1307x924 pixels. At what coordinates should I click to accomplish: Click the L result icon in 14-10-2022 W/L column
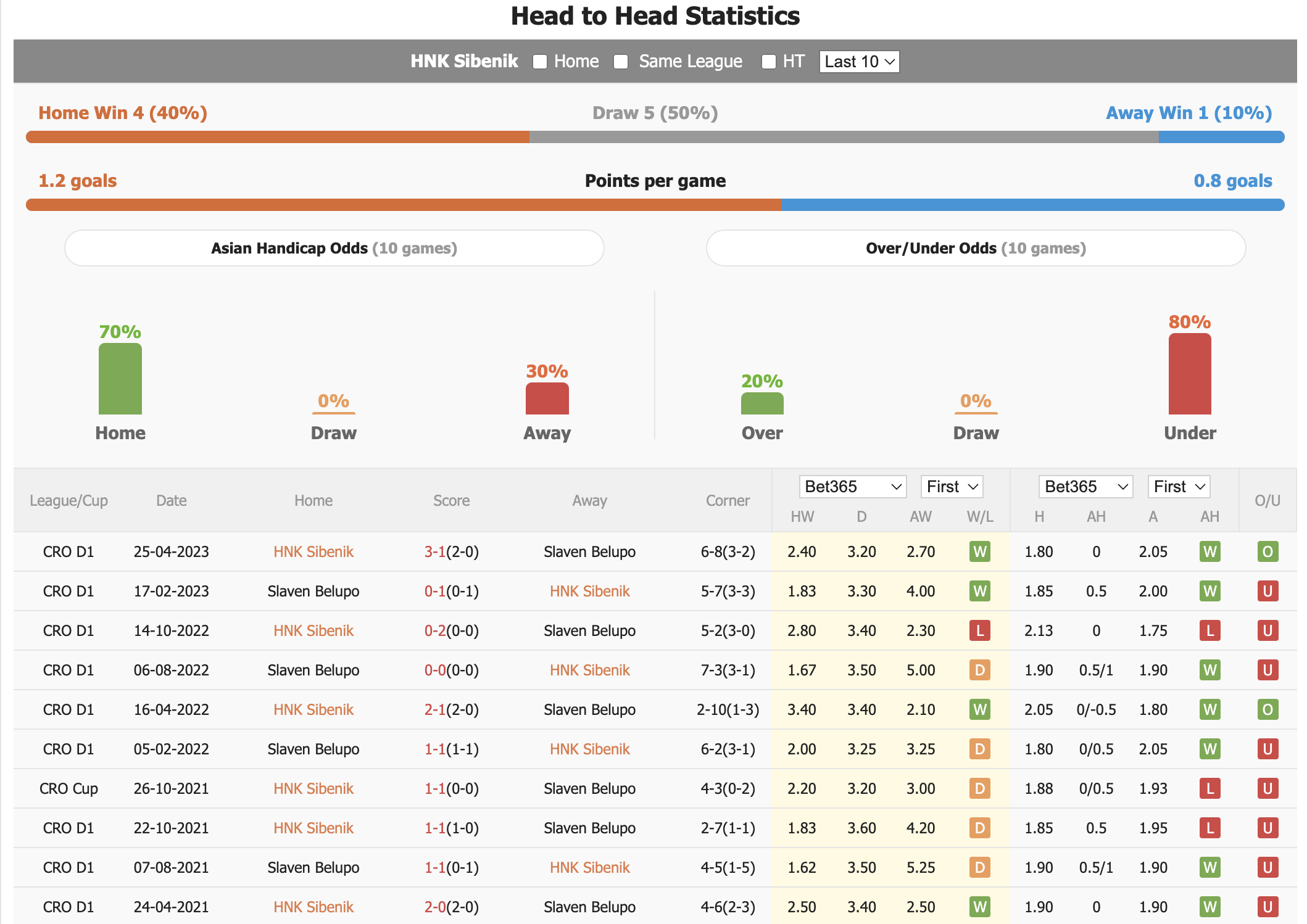coord(980,630)
